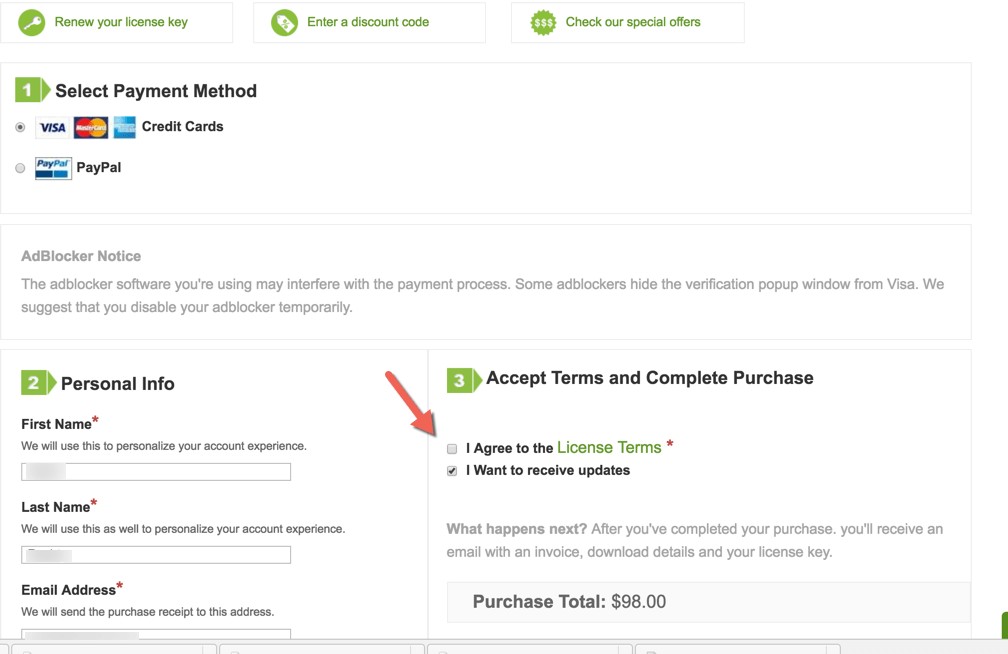This screenshot has width=1008, height=654.
Task: Click the MasterCard logo
Action: [x=91, y=127]
